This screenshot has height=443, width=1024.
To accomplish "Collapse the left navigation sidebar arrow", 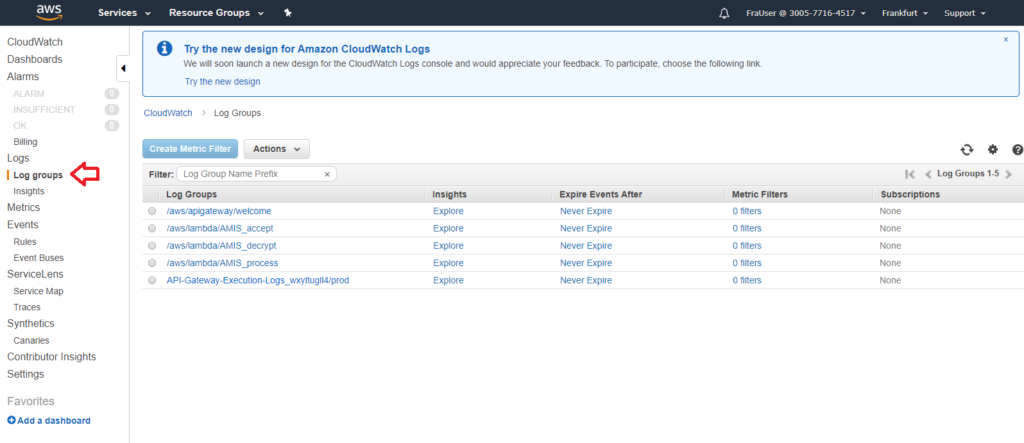I will tap(123, 69).
